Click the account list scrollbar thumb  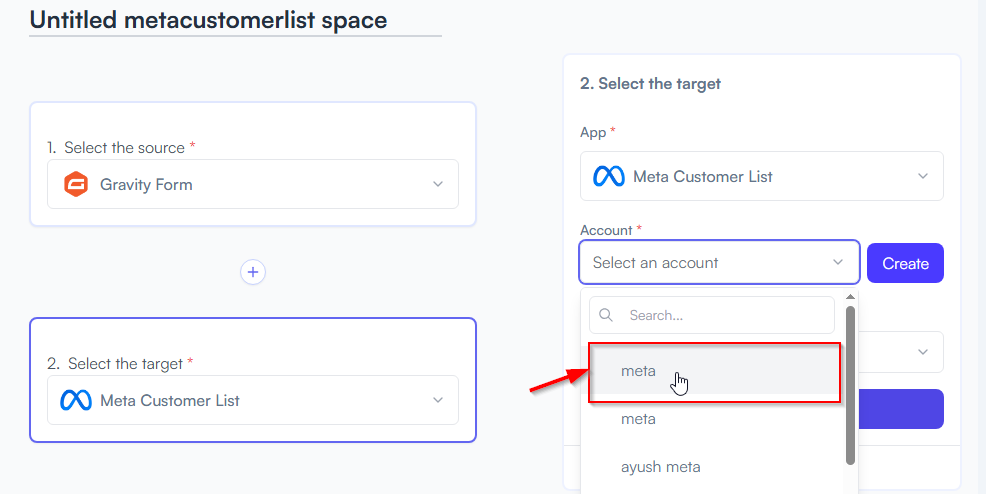click(850, 385)
